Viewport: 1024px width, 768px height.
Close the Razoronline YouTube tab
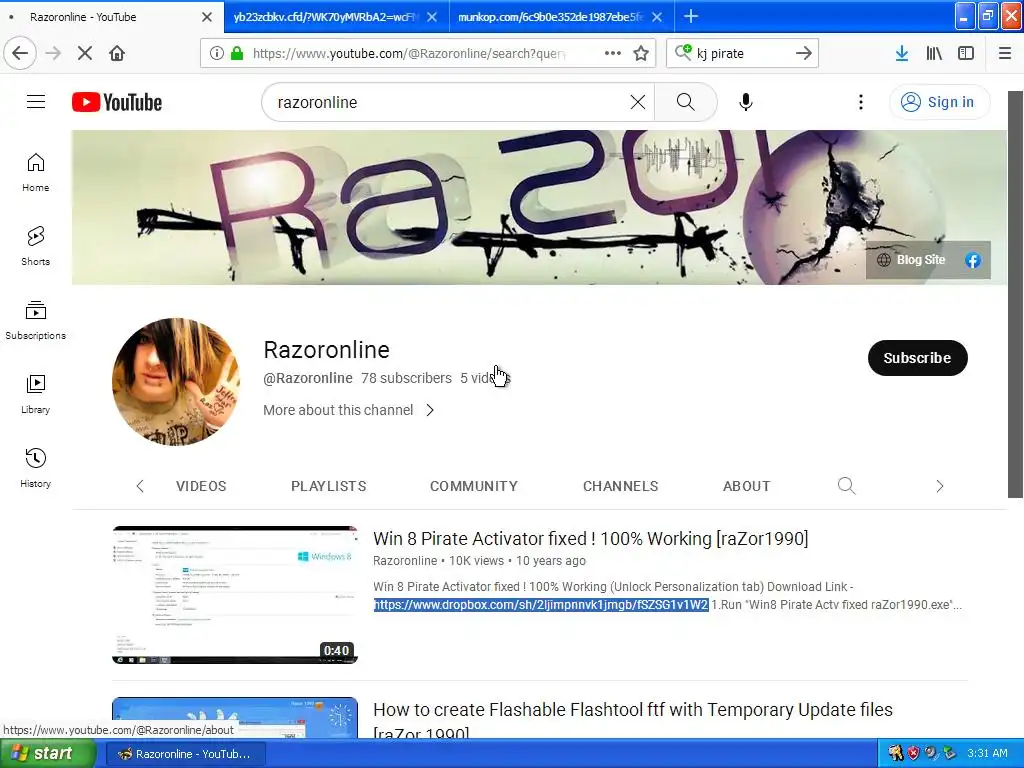point(206,17)
